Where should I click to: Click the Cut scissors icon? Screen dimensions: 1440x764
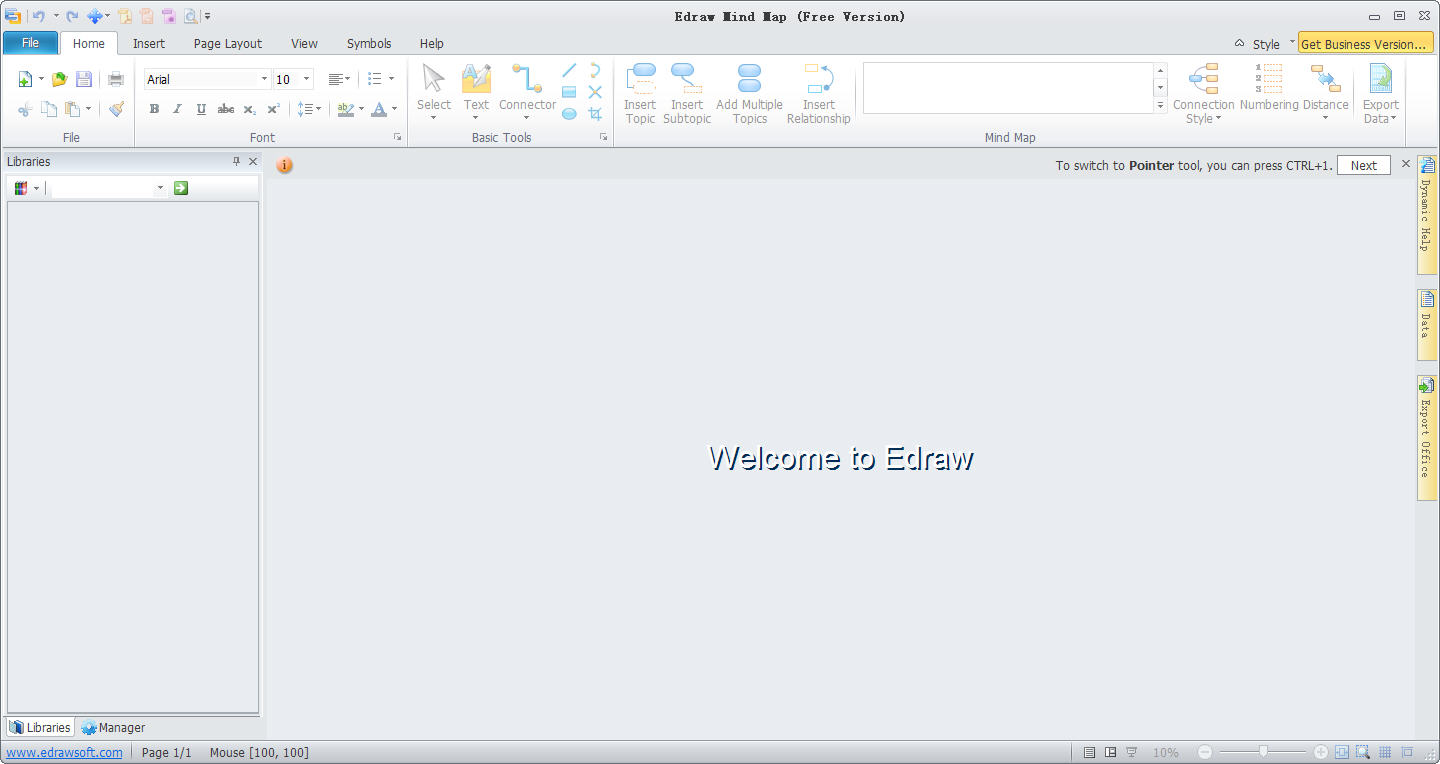25,109
